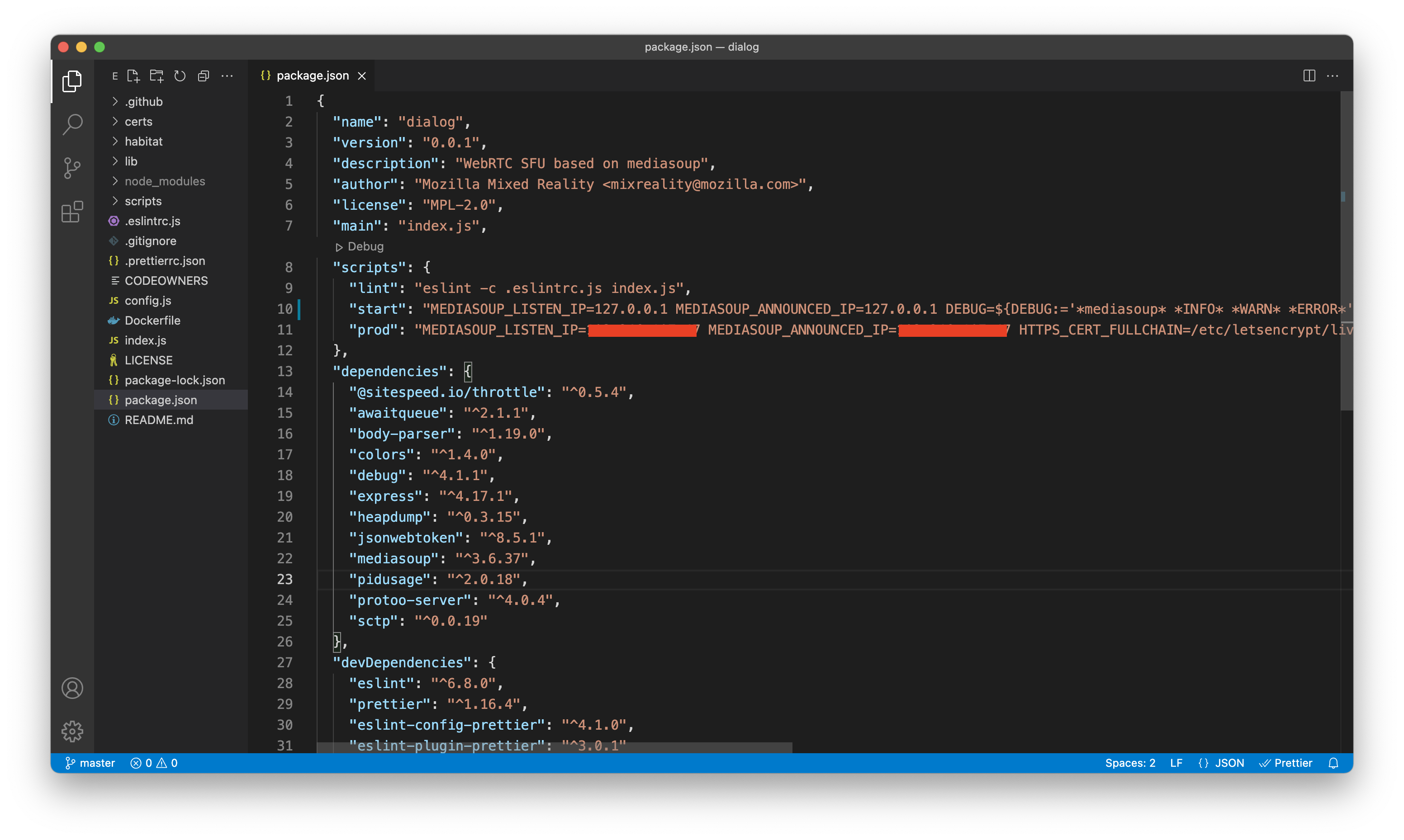Open Explorer more actions ellipsis
This screenshot has width=1404, height=840.
click(x=227, y=76)
